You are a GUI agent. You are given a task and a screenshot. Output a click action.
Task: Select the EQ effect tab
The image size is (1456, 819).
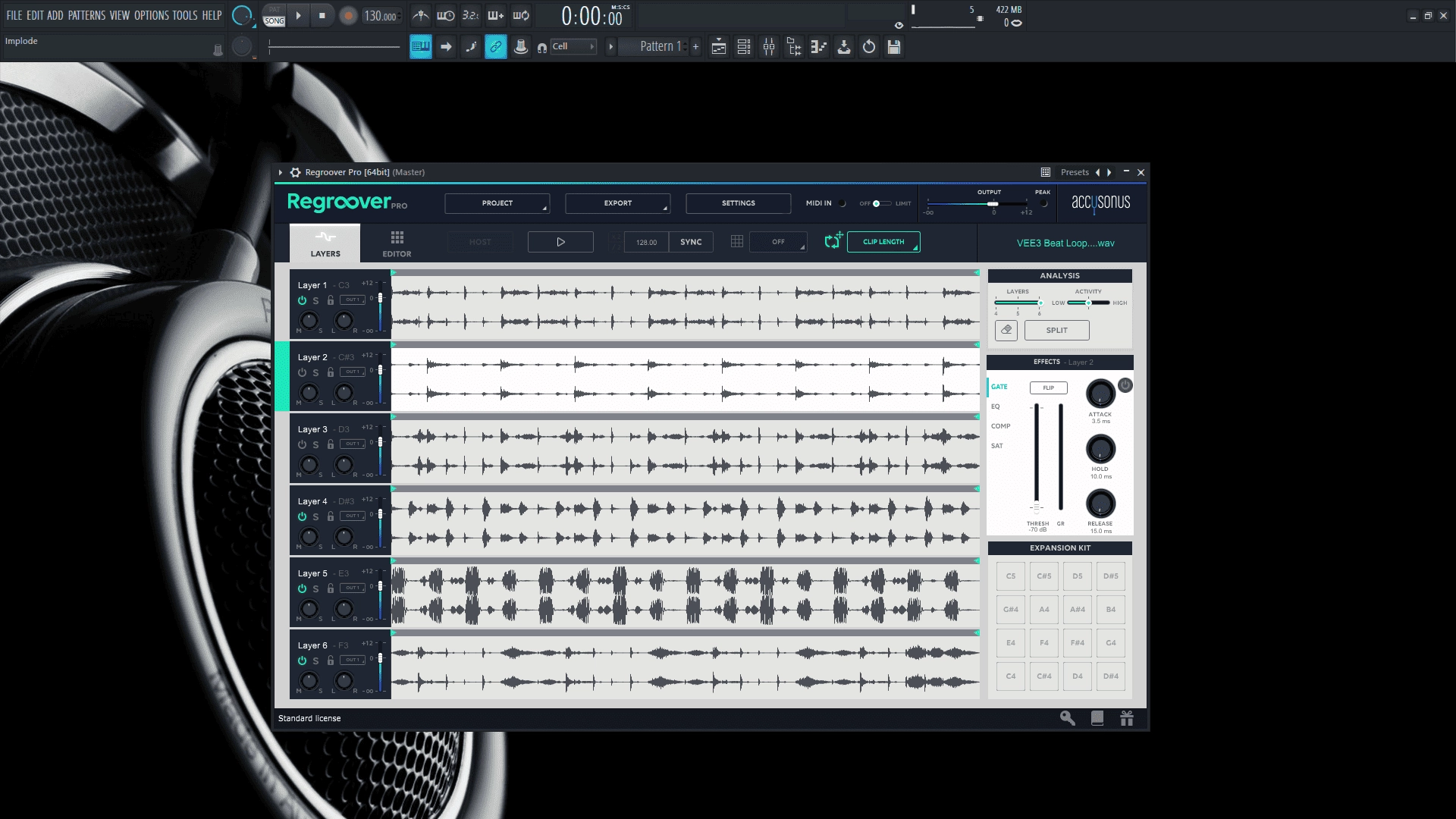(996, 406)
